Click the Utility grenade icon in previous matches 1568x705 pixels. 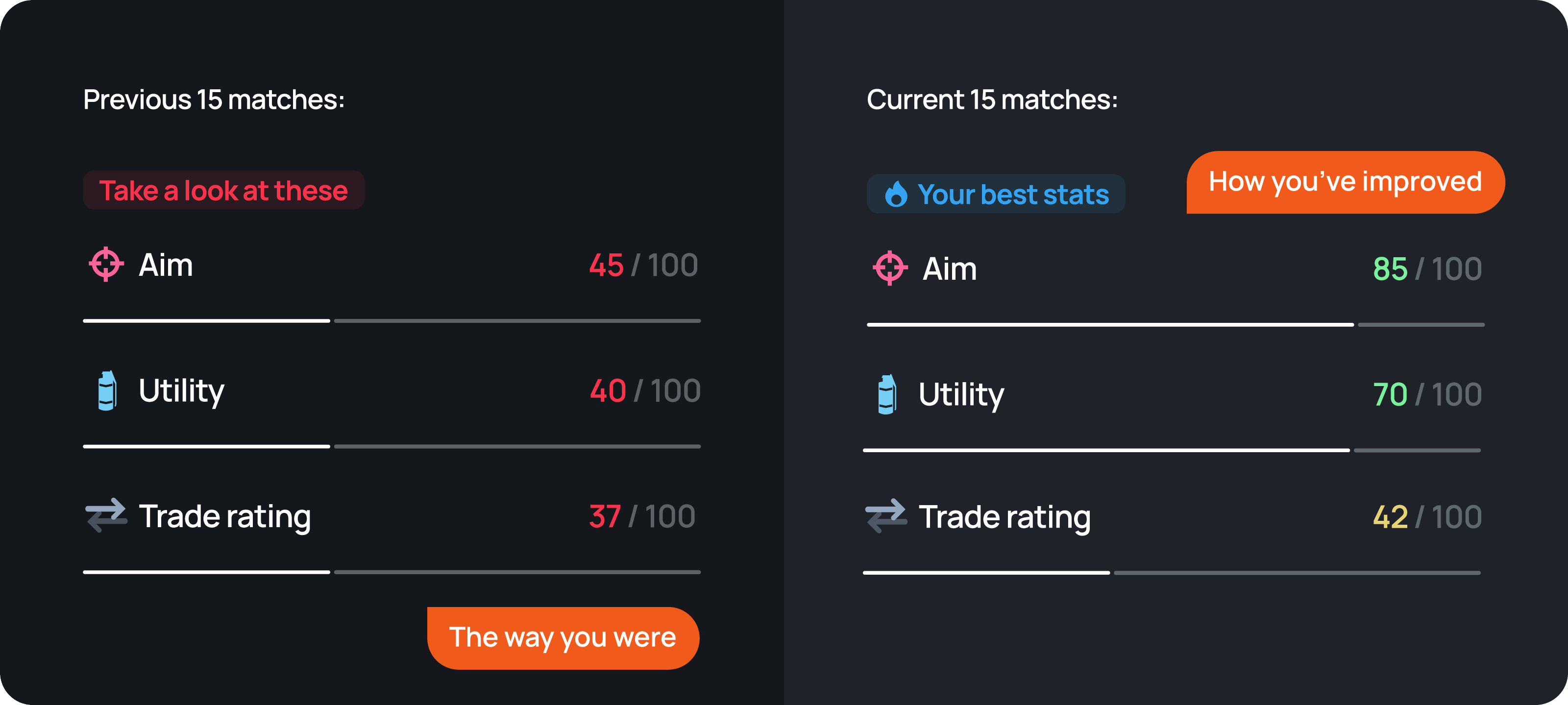(x=107, y=390)
